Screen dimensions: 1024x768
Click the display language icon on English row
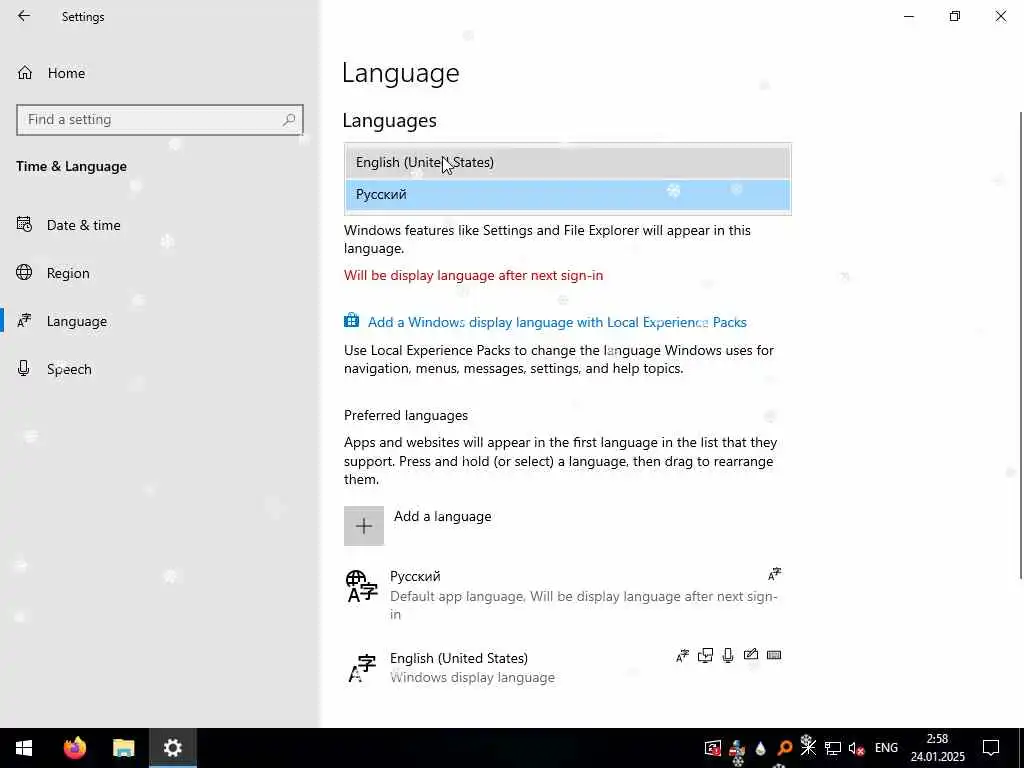click(x=682, y=656)
